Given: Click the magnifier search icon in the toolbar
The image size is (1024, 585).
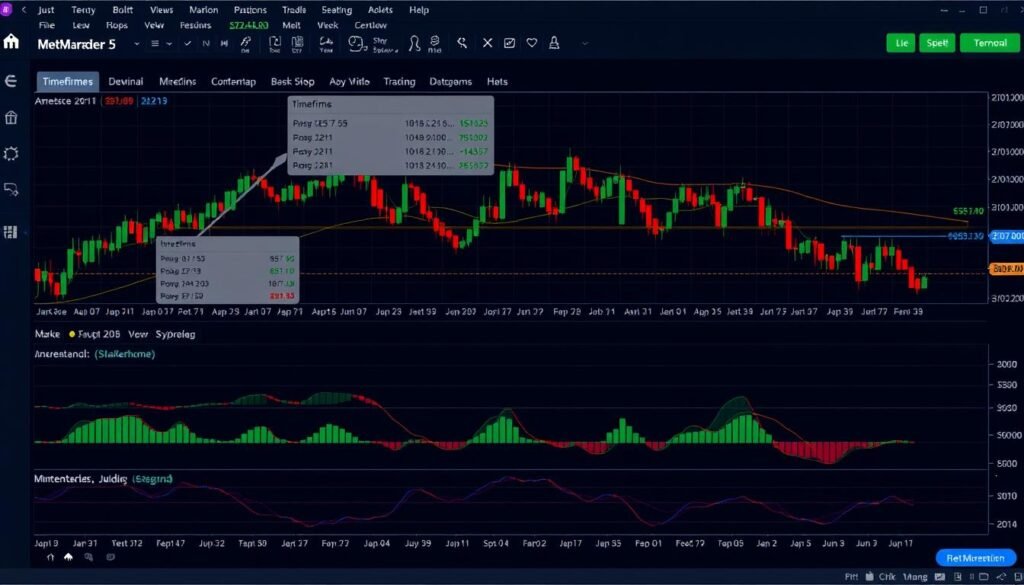Looking at the screenshot, I should click(x=462, y=43).
